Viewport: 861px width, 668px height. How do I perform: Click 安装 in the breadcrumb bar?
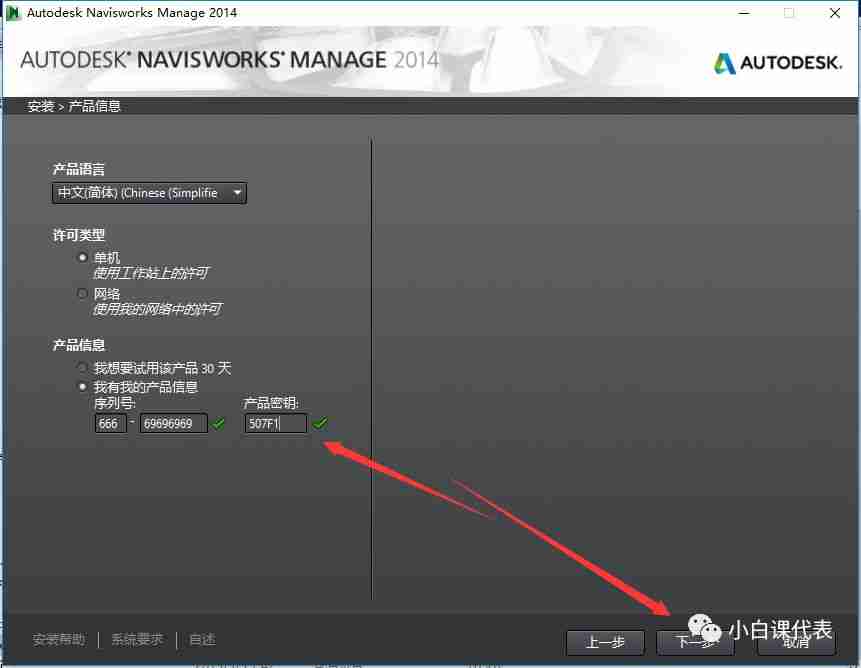click(40, 105)
